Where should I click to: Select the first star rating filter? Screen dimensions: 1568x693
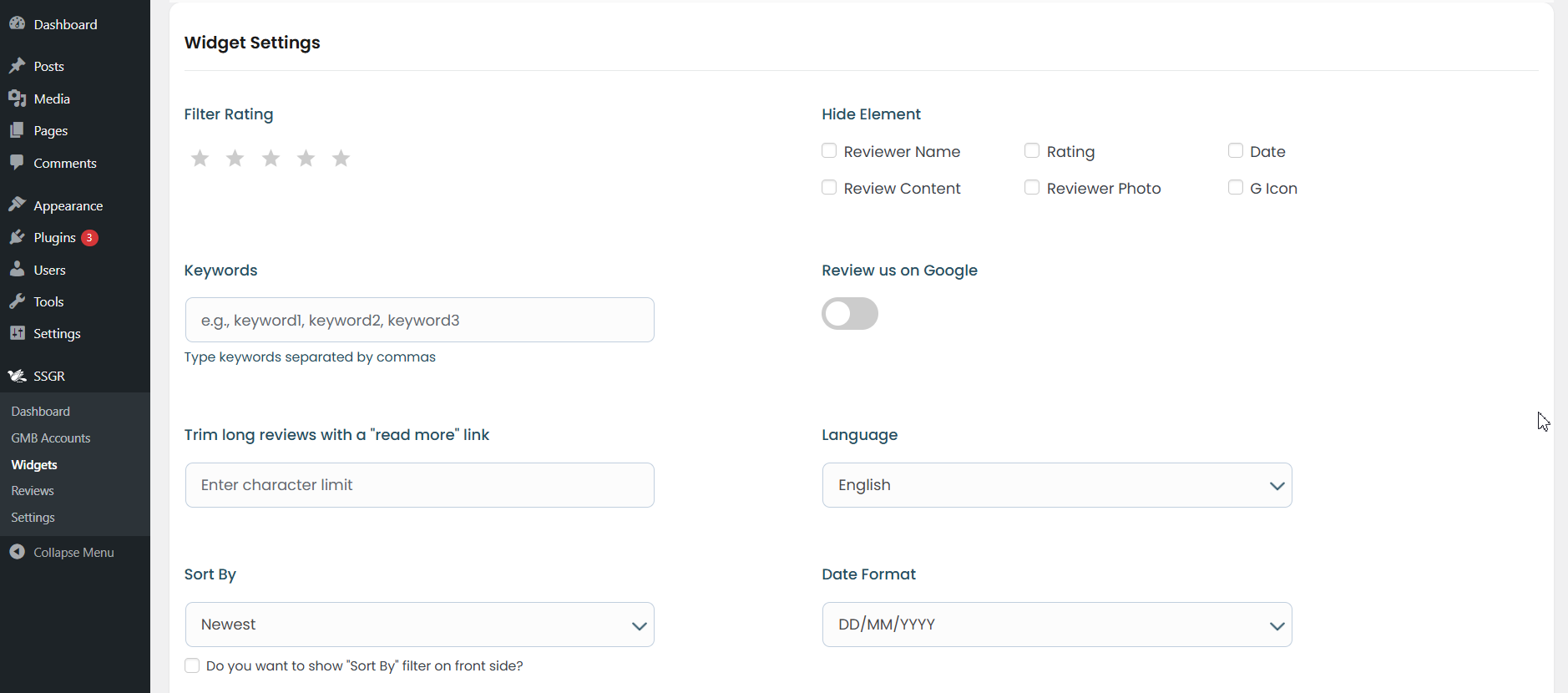pyautogui.click(x=200, y=158)
